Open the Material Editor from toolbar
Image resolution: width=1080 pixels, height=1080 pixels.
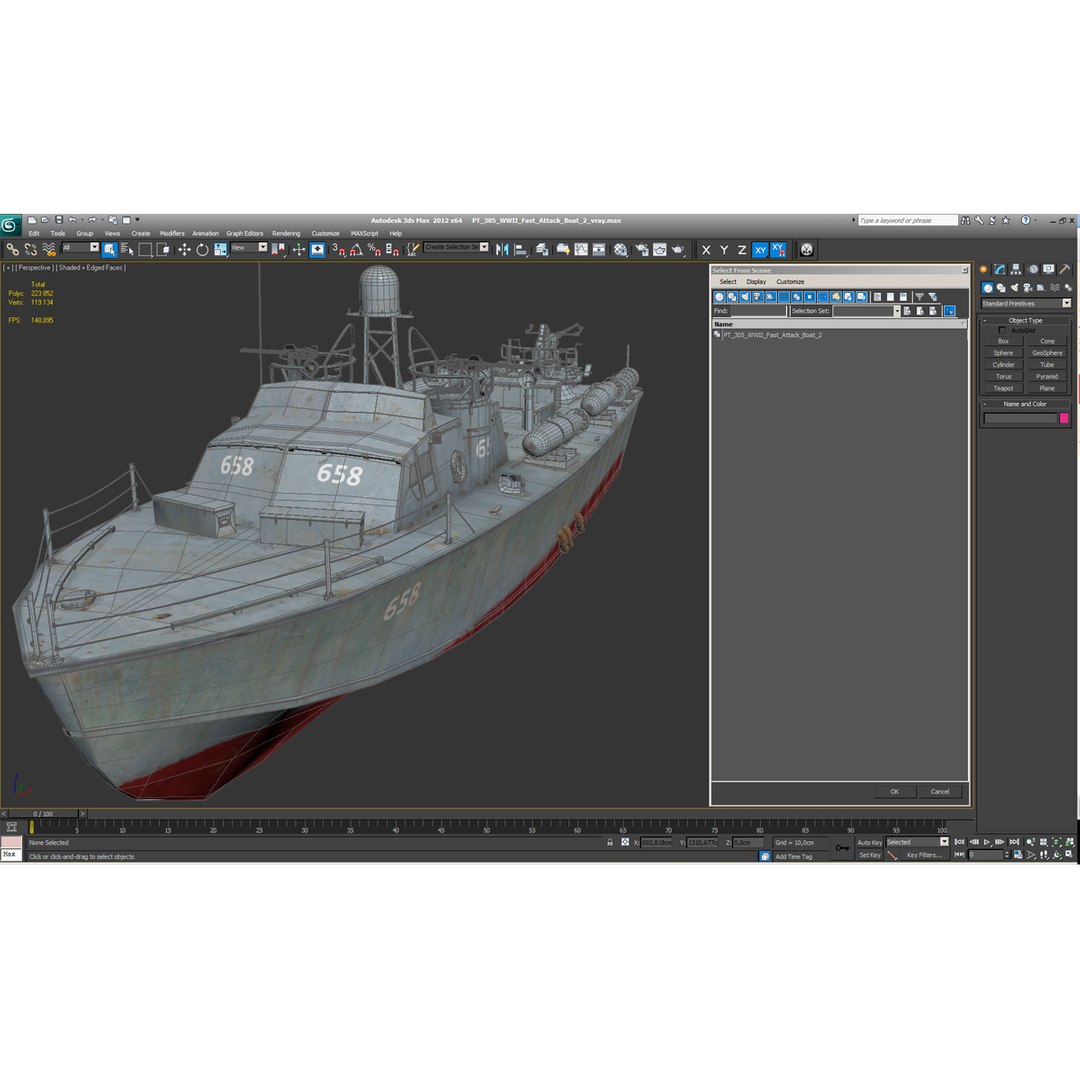click(x=621, y=249)
